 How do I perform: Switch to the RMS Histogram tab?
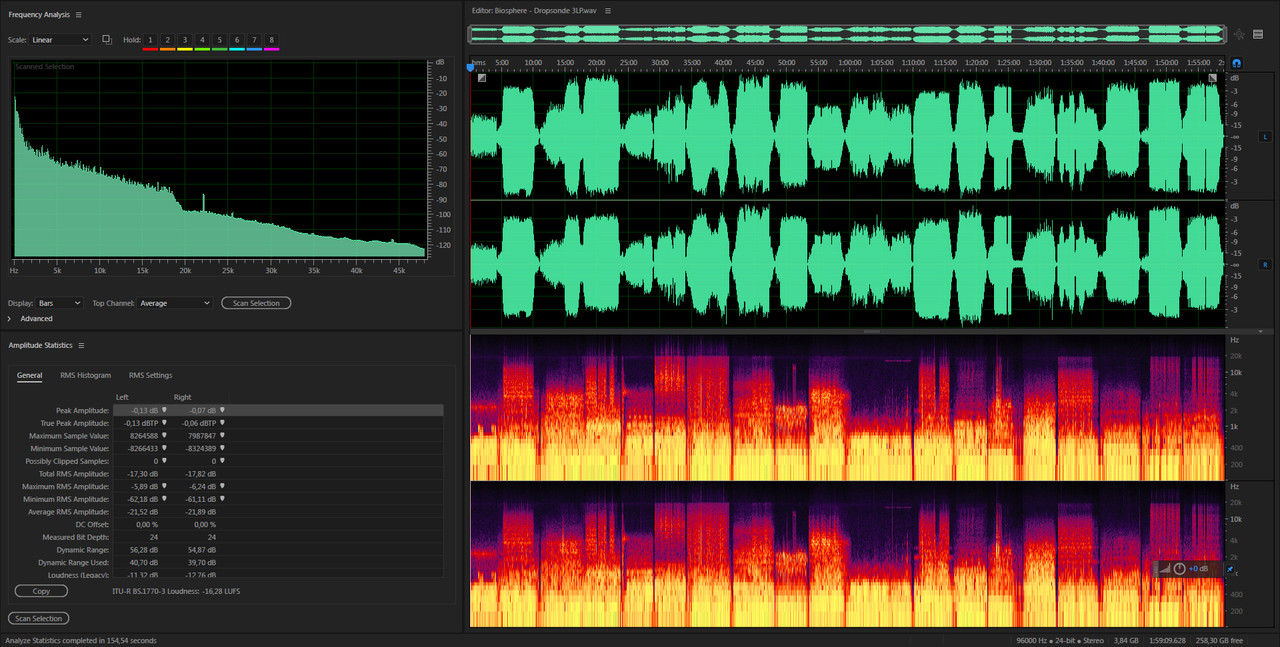click(85, 375)
